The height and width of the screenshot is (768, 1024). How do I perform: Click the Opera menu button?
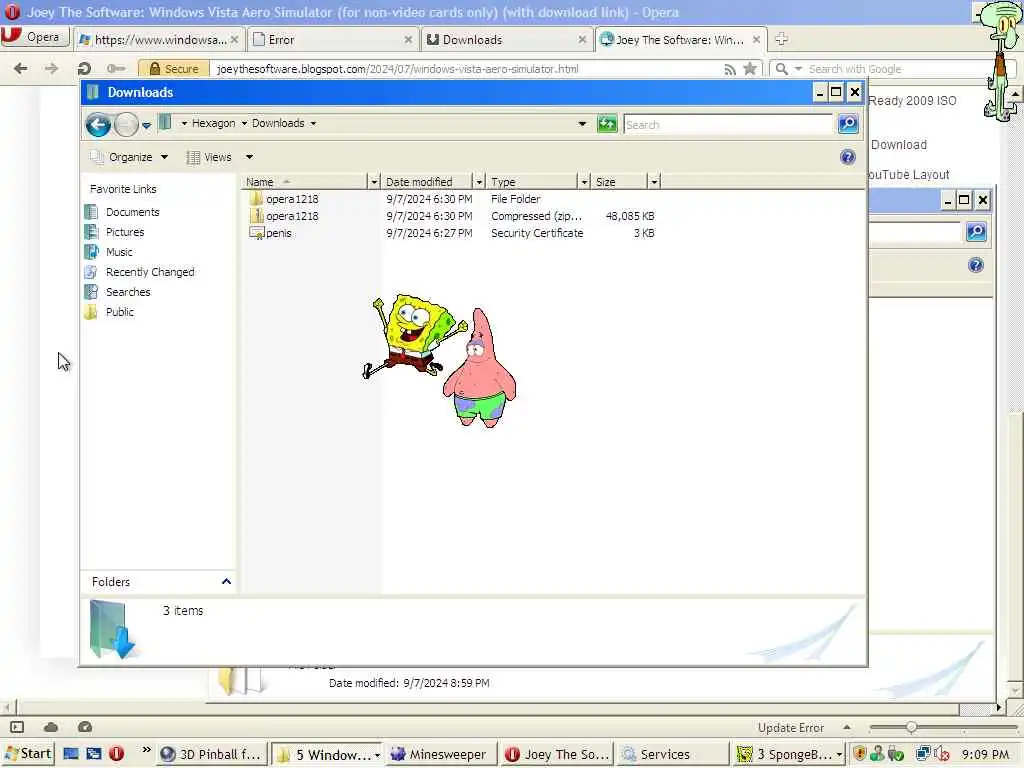[34, 37]
